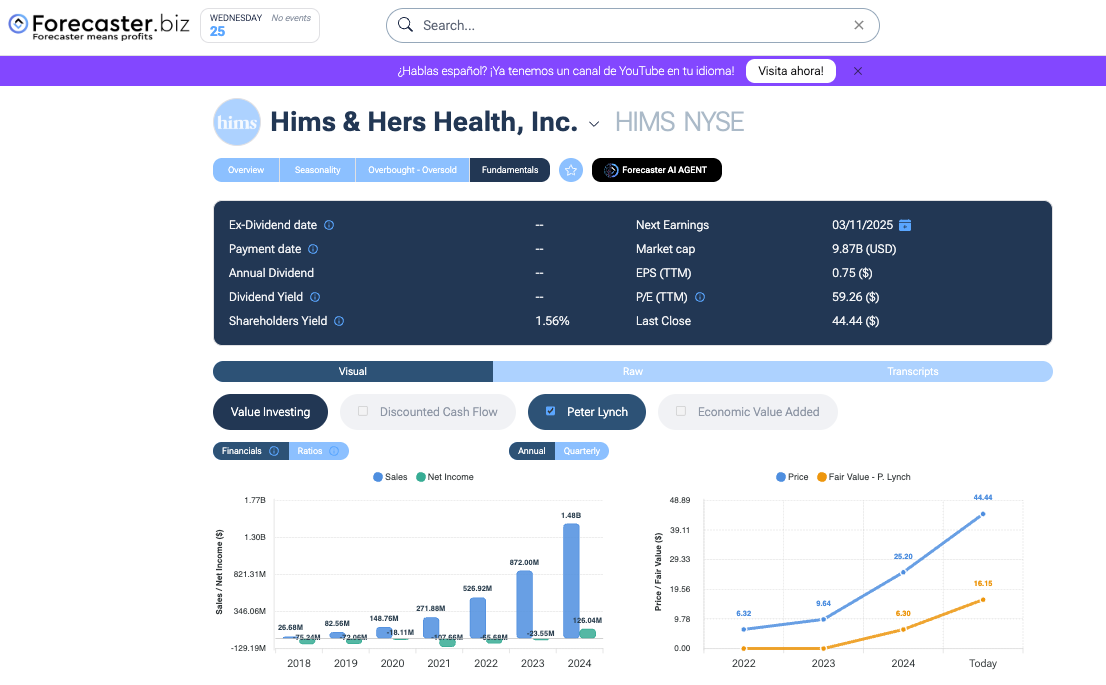Click the Visita ahora! button

791,71
